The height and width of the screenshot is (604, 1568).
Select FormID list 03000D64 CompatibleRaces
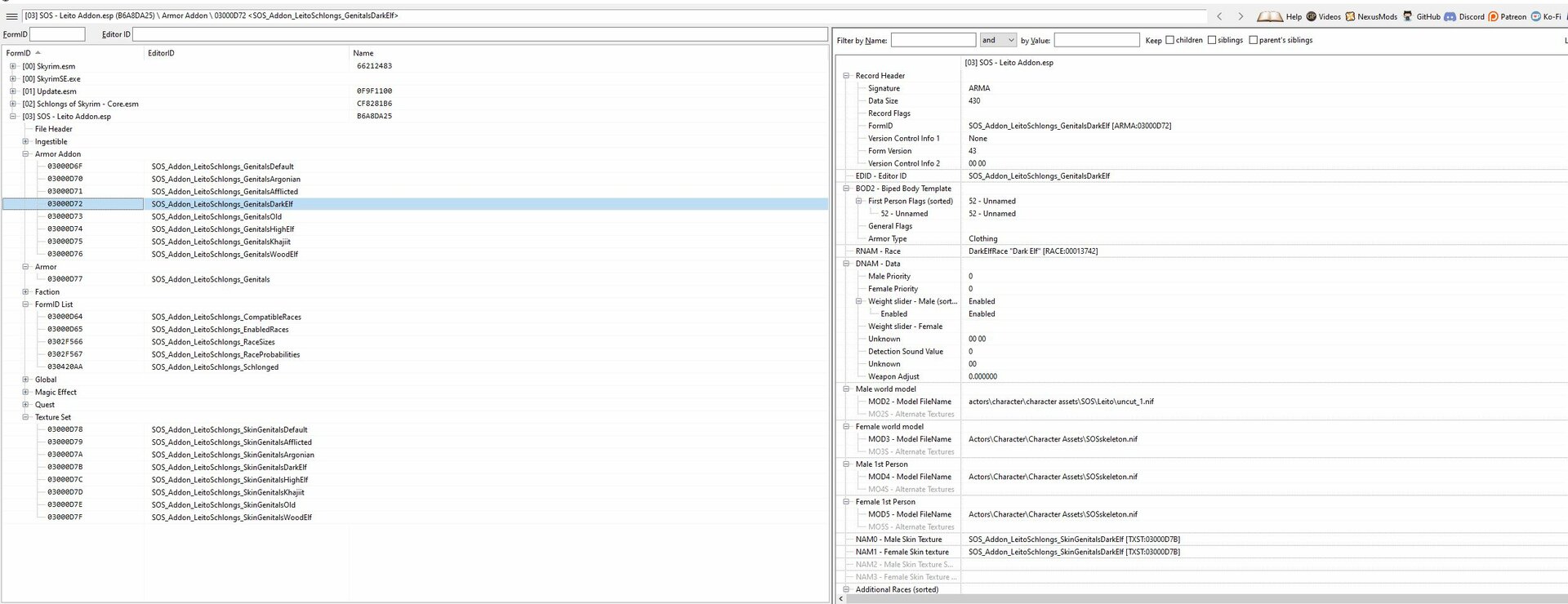[415, 317]
